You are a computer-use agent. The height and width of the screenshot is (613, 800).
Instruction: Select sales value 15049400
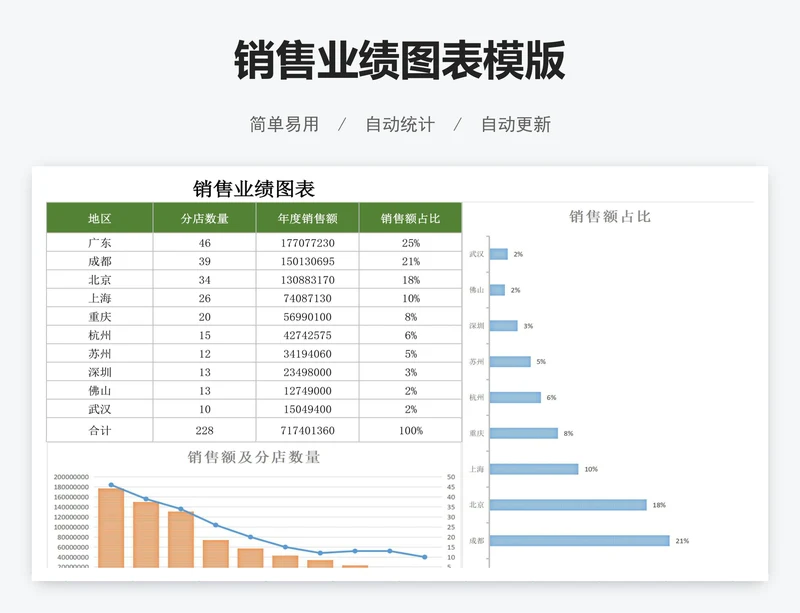tap(307, 409)
